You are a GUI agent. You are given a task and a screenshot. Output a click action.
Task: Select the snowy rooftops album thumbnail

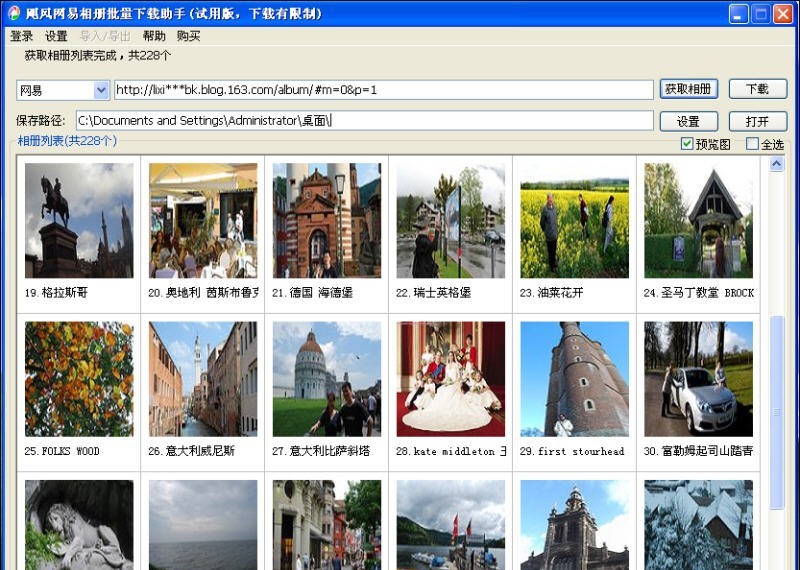[698, 525]
